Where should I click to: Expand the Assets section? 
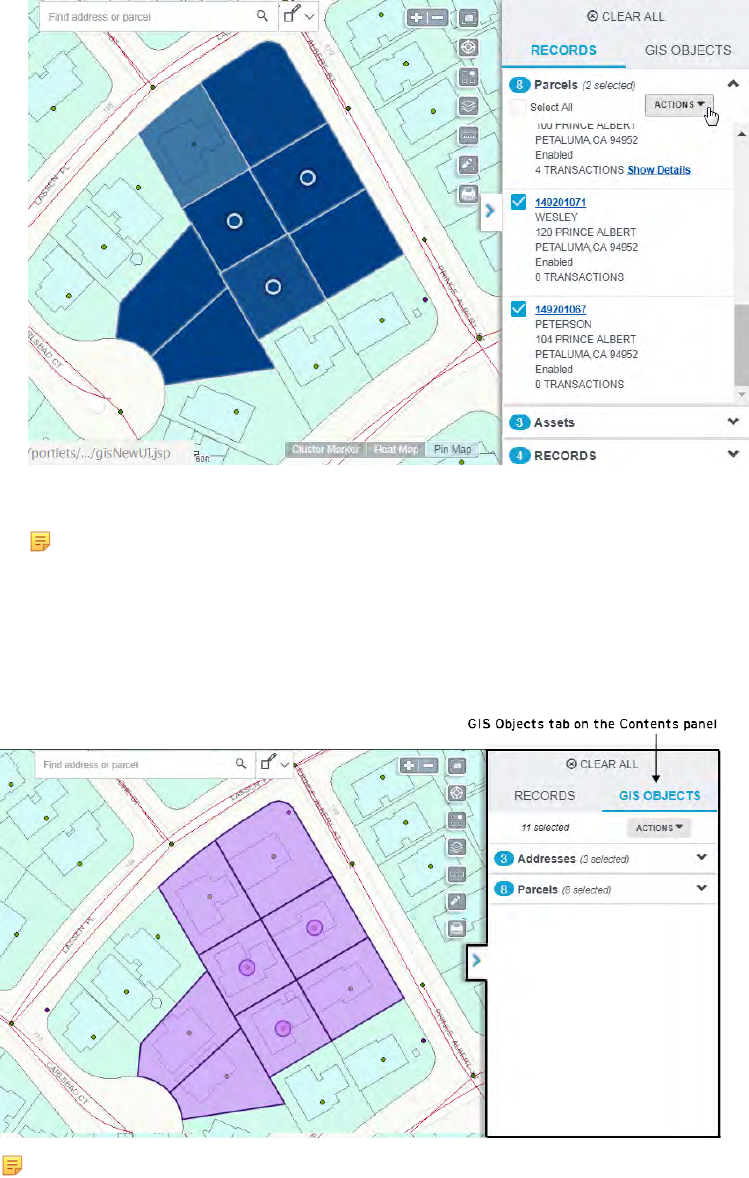click(x=733, y=422)
